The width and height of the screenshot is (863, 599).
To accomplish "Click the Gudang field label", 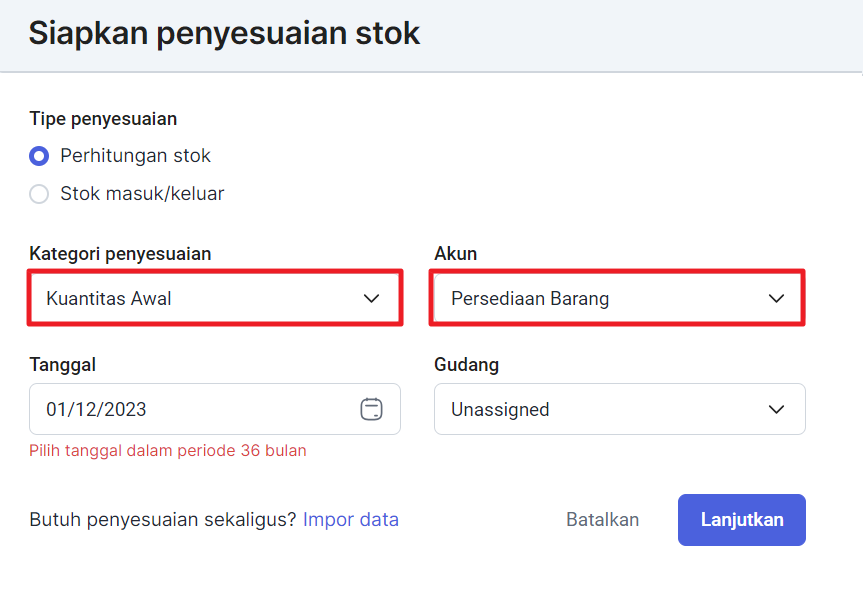I will (467, 364).
